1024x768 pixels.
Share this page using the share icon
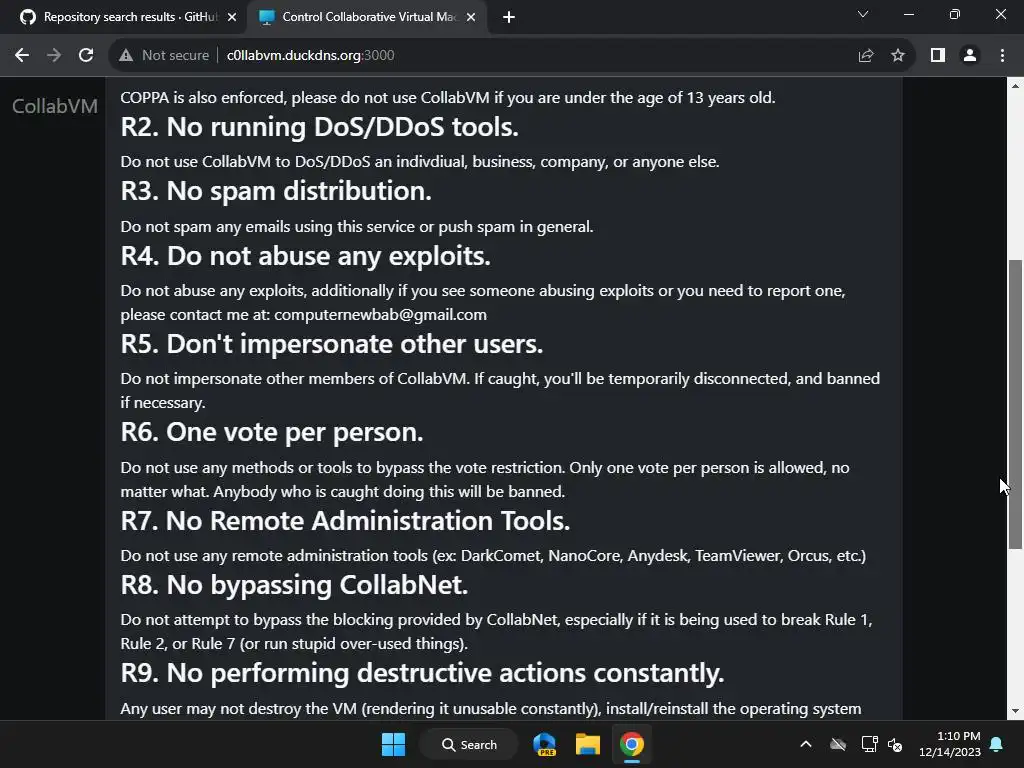[x=866, y=56]
